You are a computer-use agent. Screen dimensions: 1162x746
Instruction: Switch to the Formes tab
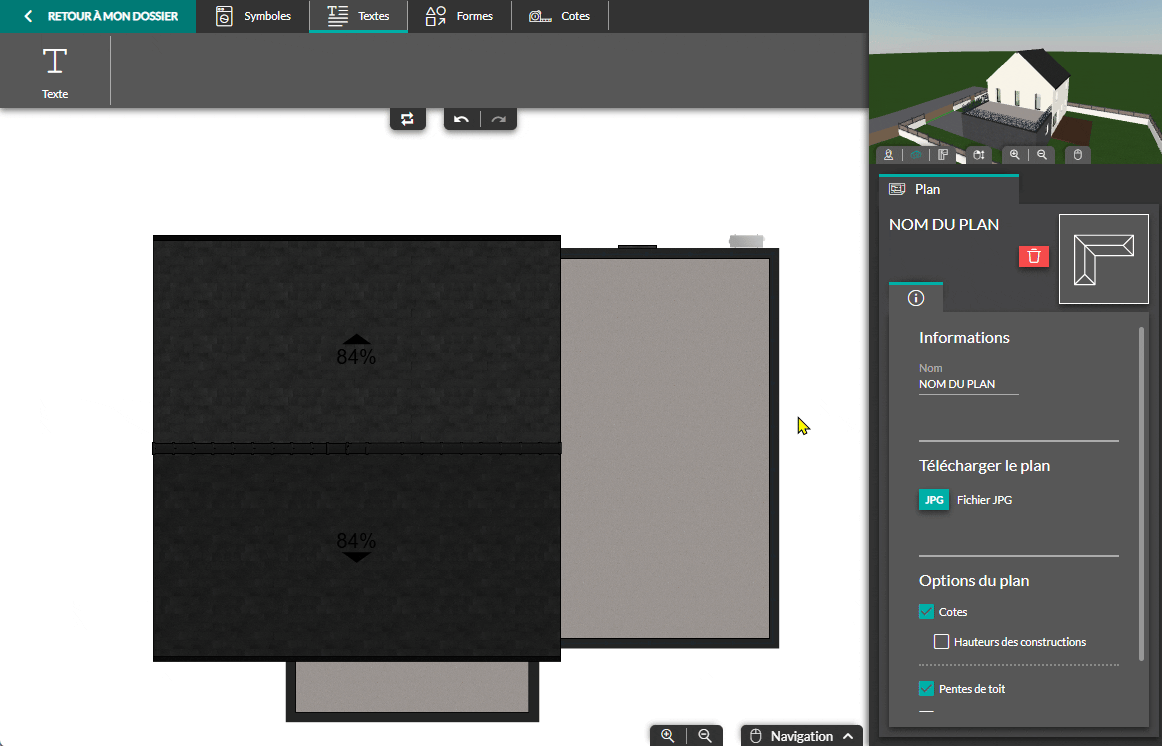459,16
